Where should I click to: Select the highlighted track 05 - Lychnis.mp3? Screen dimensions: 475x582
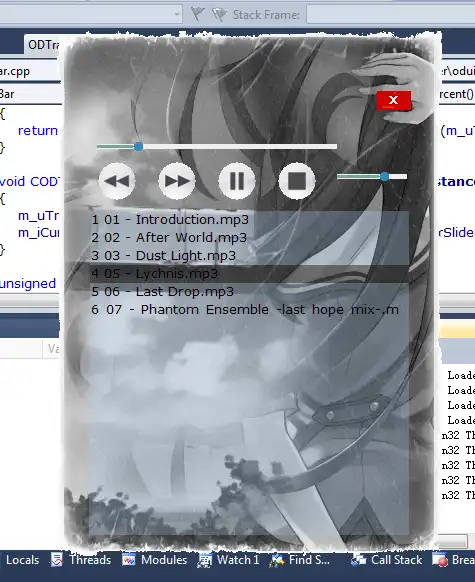tap(249, 274)
